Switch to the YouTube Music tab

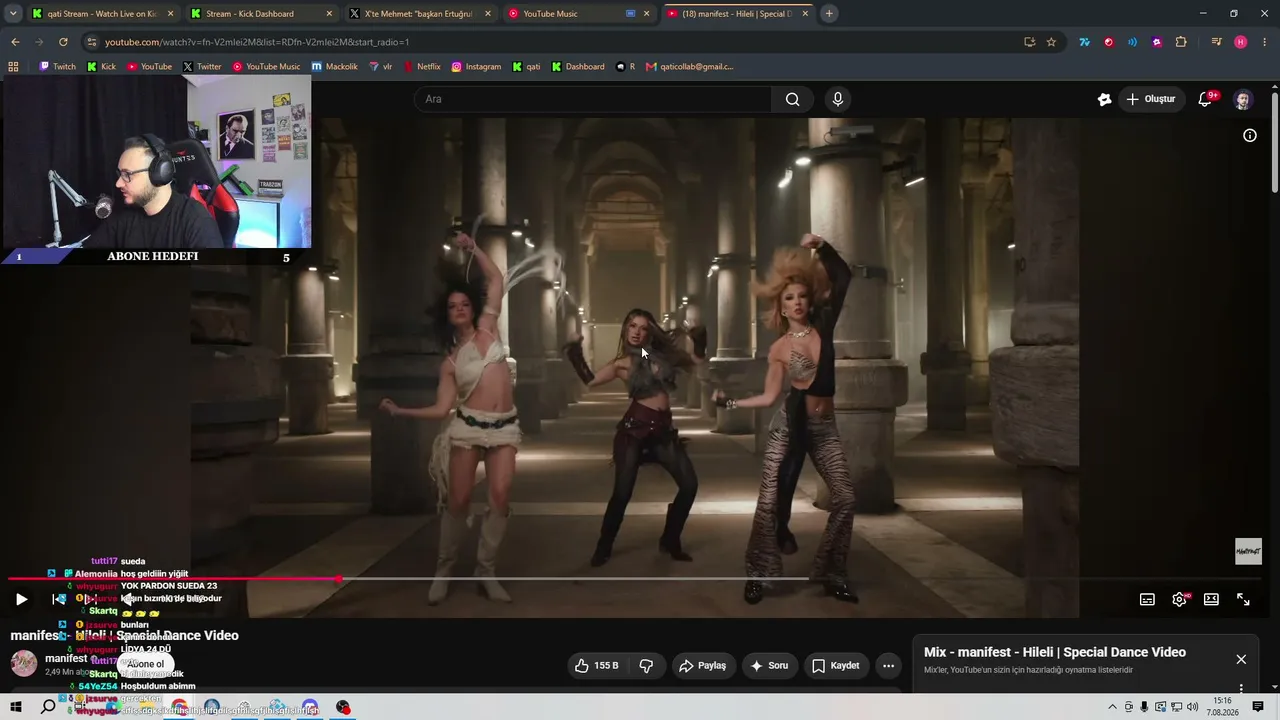pyautogui.click(x=580, y=14)
